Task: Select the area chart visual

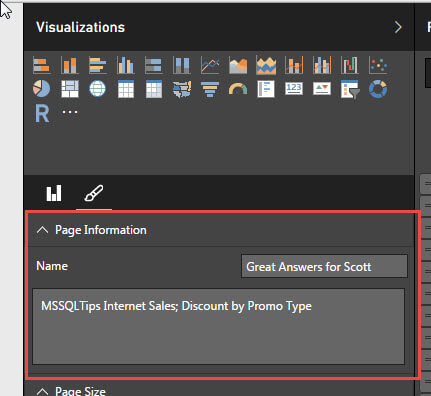Action: pos(238,65)
